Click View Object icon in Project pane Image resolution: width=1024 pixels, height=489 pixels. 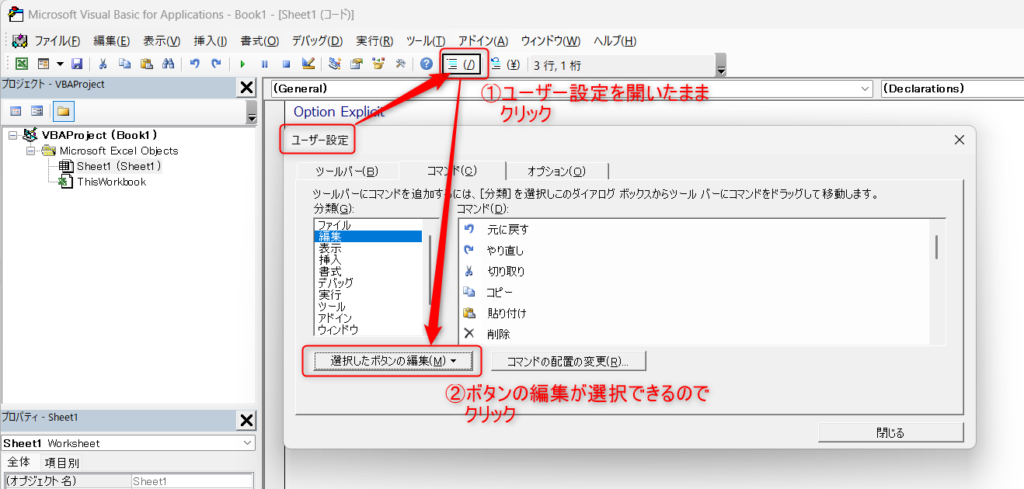37,111
